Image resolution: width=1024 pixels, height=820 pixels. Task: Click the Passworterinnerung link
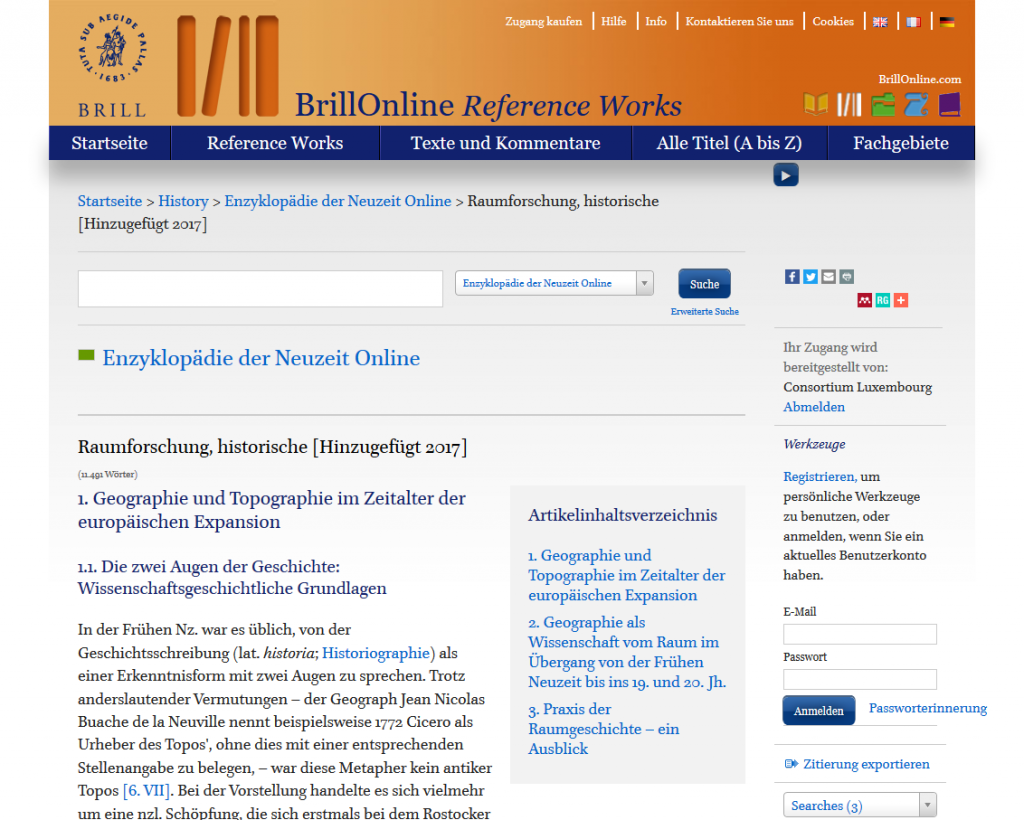click(927, 708)
